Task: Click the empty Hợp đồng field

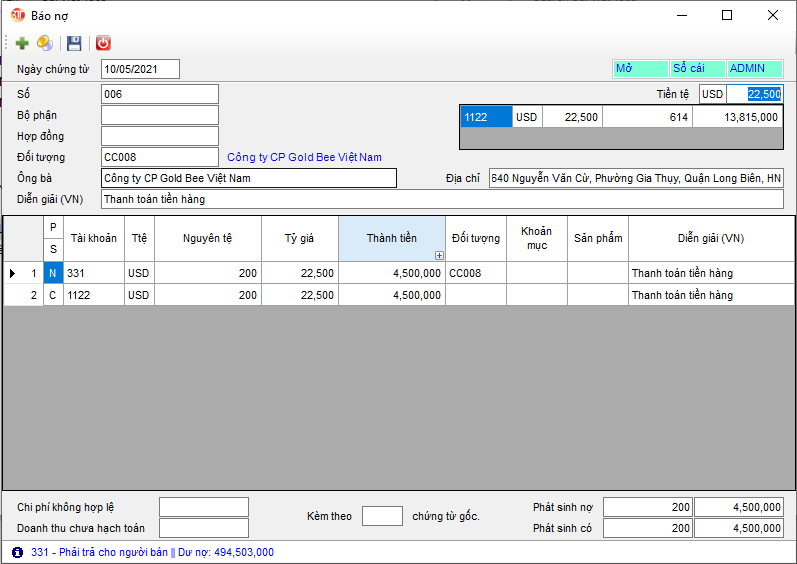Action: click(159, 136)
